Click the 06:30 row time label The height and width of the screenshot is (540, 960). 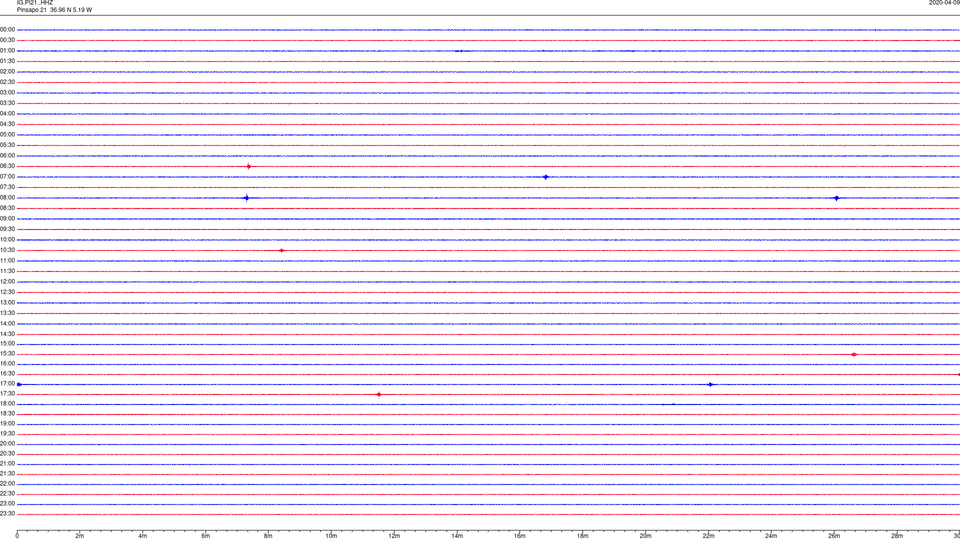(x=7, y=167)
